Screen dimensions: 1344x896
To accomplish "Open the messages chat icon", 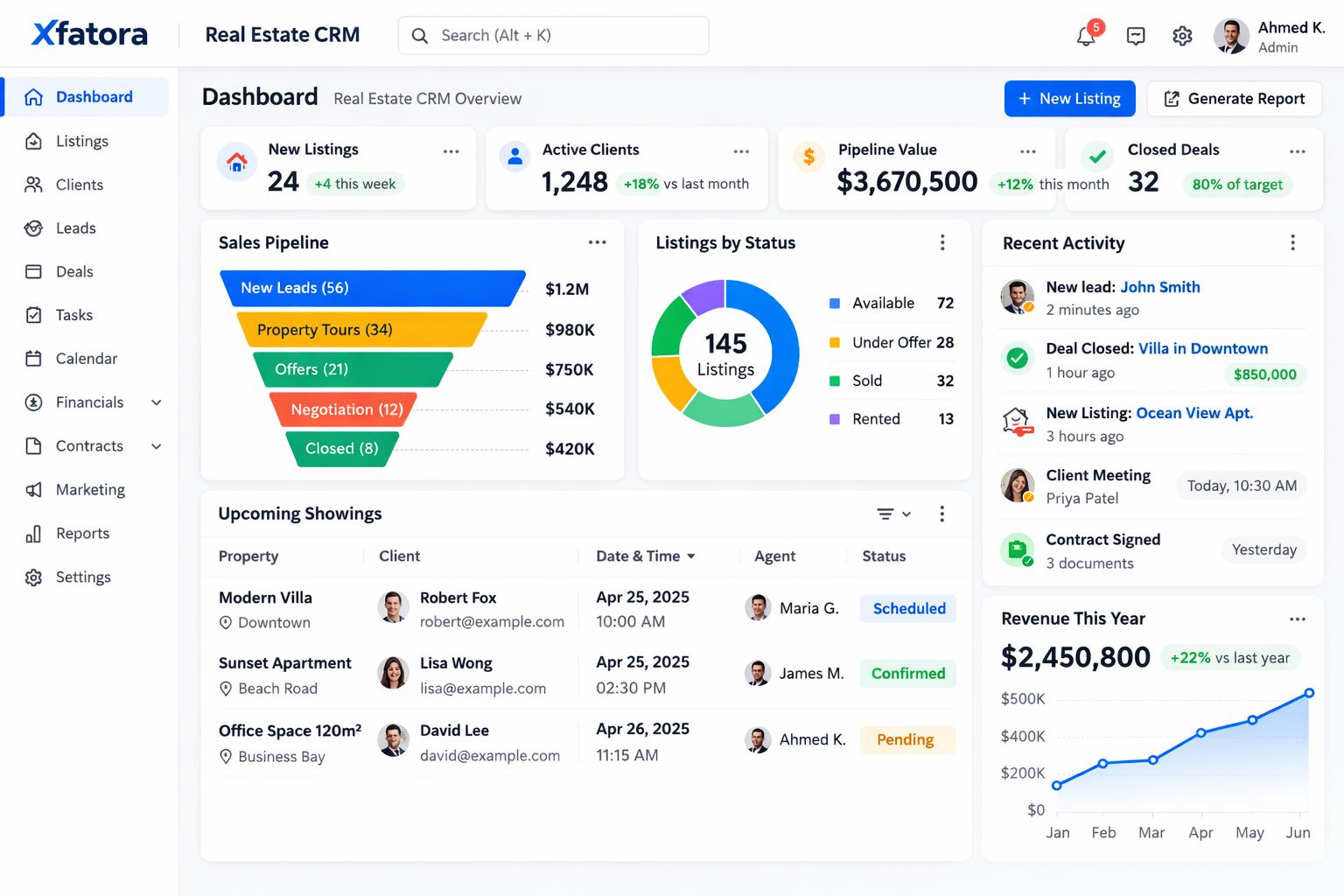I will (1135, 36).
